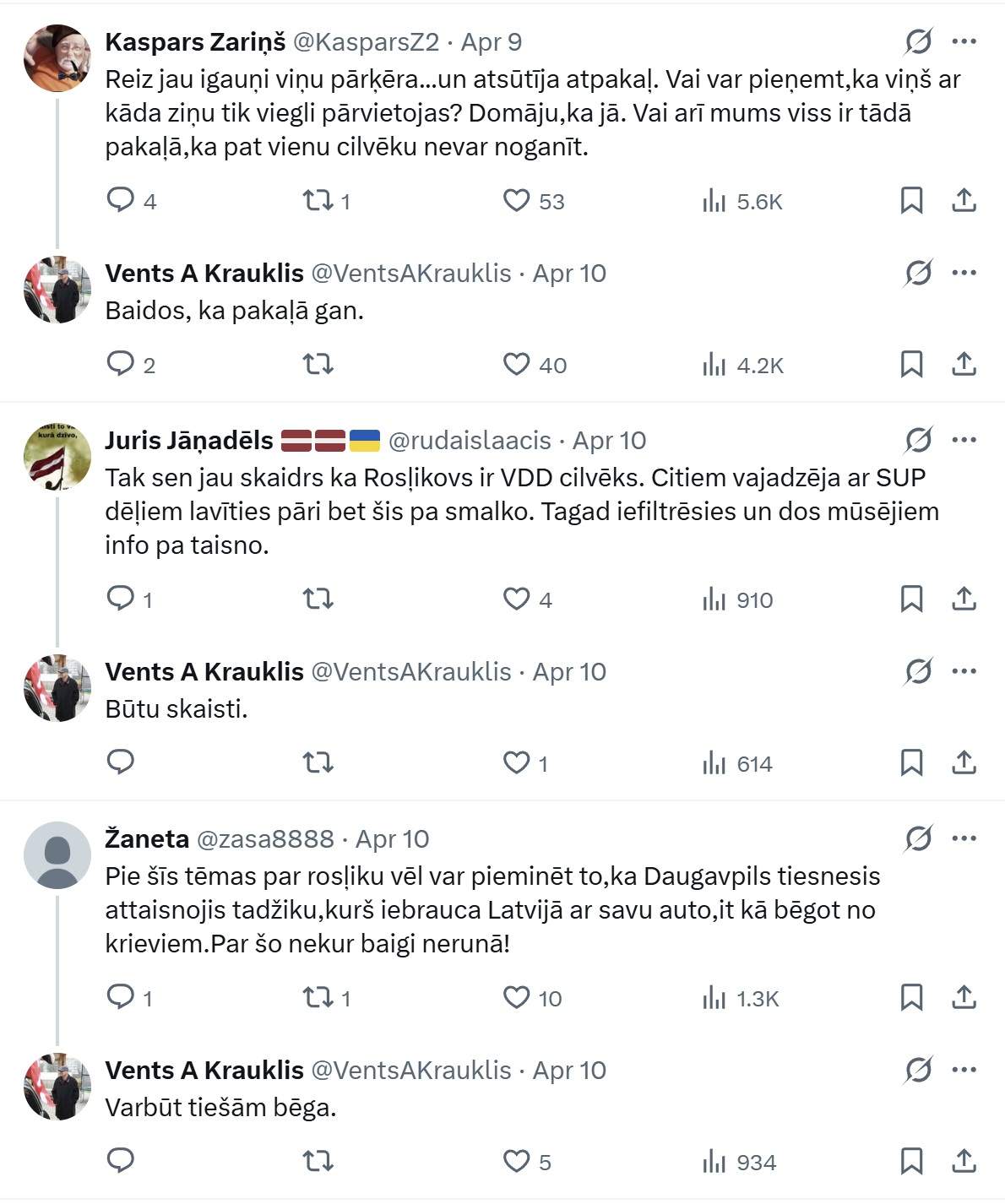The width and height of the screenshot is (1005, 1204).
Task: Open @rudaislaacis profile handle link
Action: click(x=469, y=441)
